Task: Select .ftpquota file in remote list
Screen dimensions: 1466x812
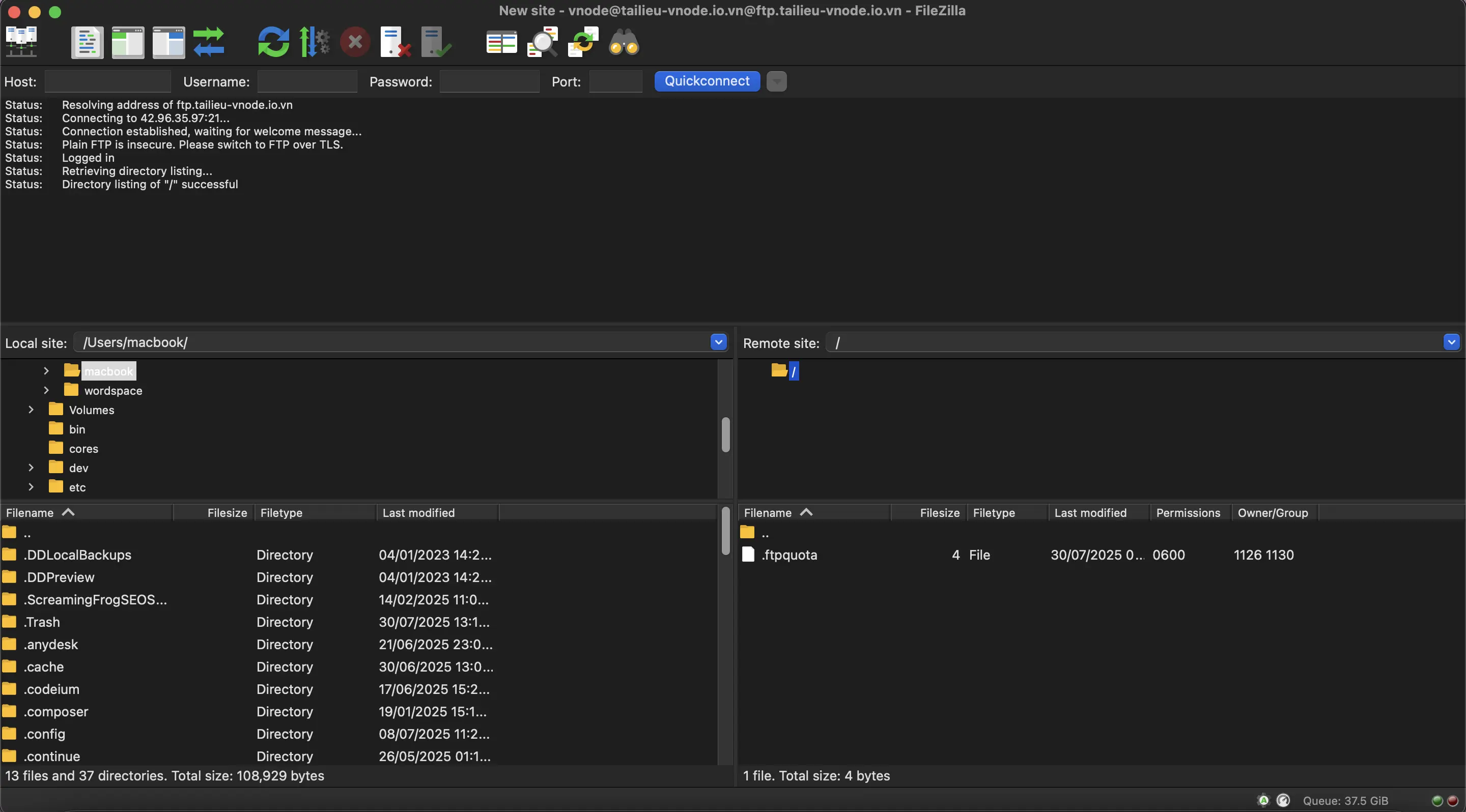Action: coord(1101,555)
